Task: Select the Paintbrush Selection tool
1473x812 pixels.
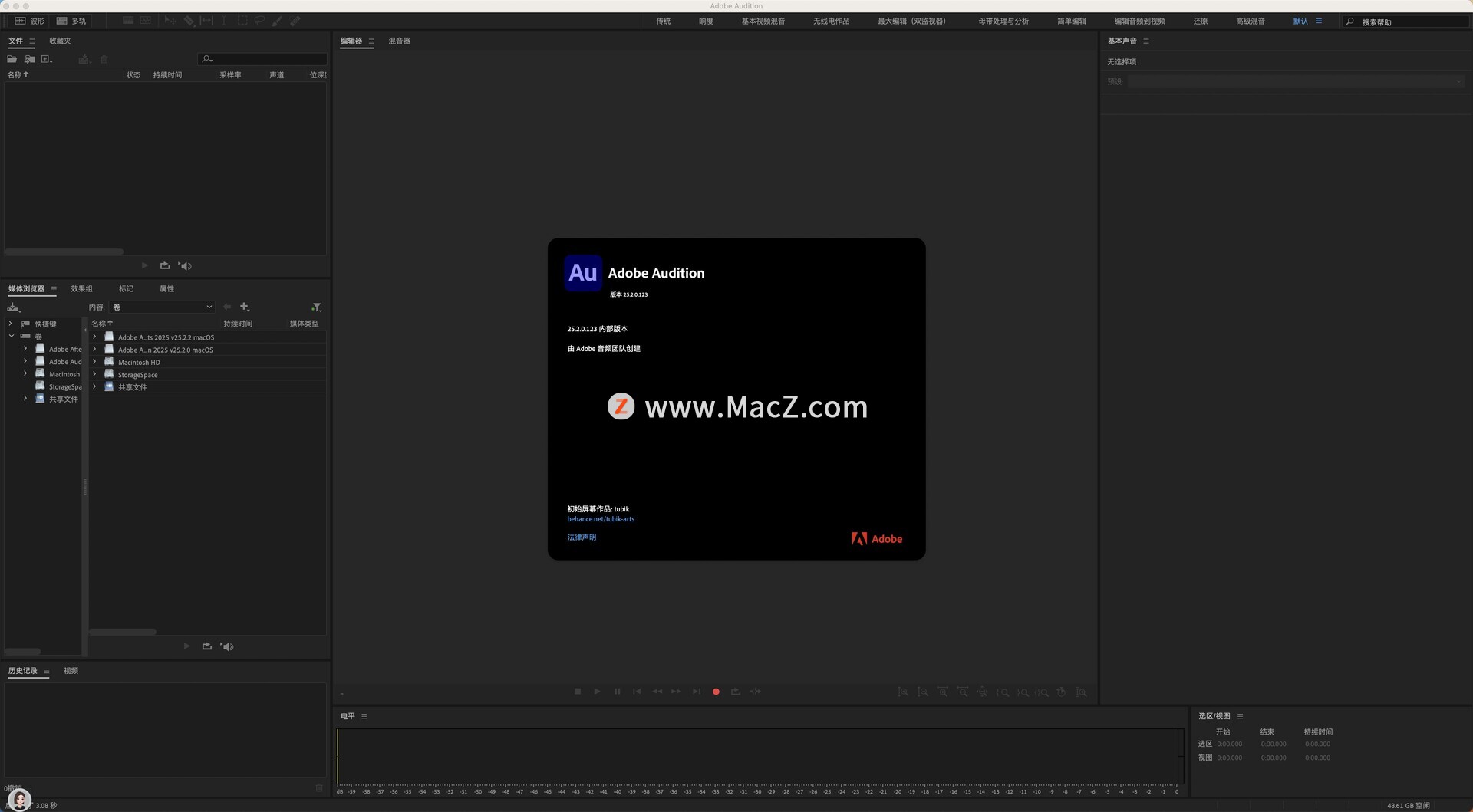Action: [277, 21]
